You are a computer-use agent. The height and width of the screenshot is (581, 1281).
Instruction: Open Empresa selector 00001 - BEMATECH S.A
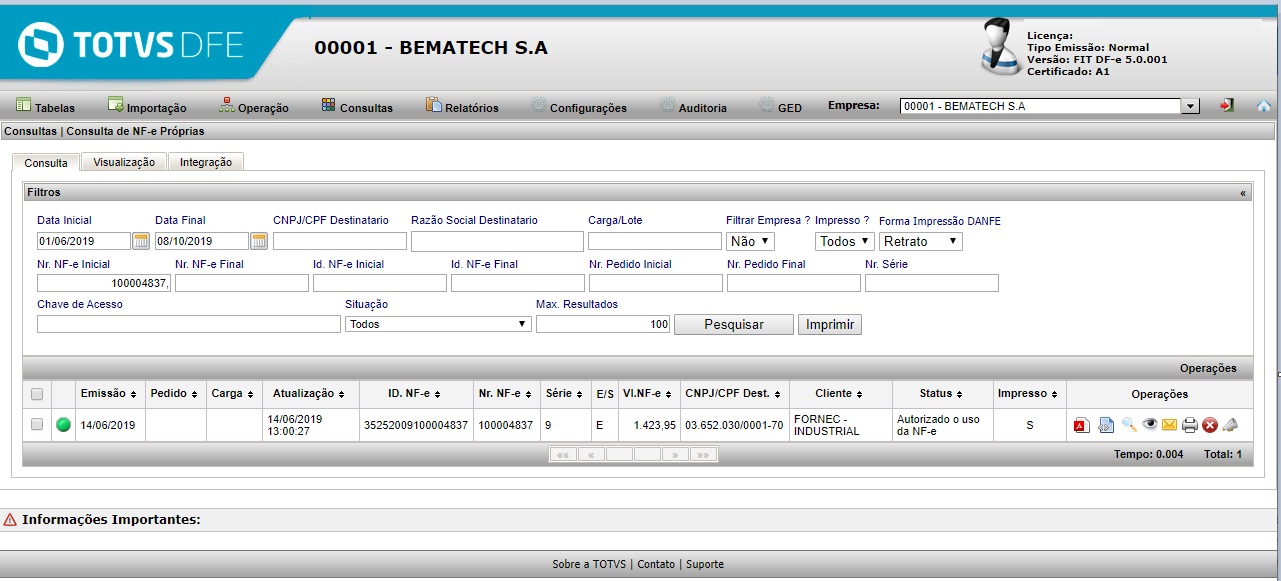tap(1049, 106)
